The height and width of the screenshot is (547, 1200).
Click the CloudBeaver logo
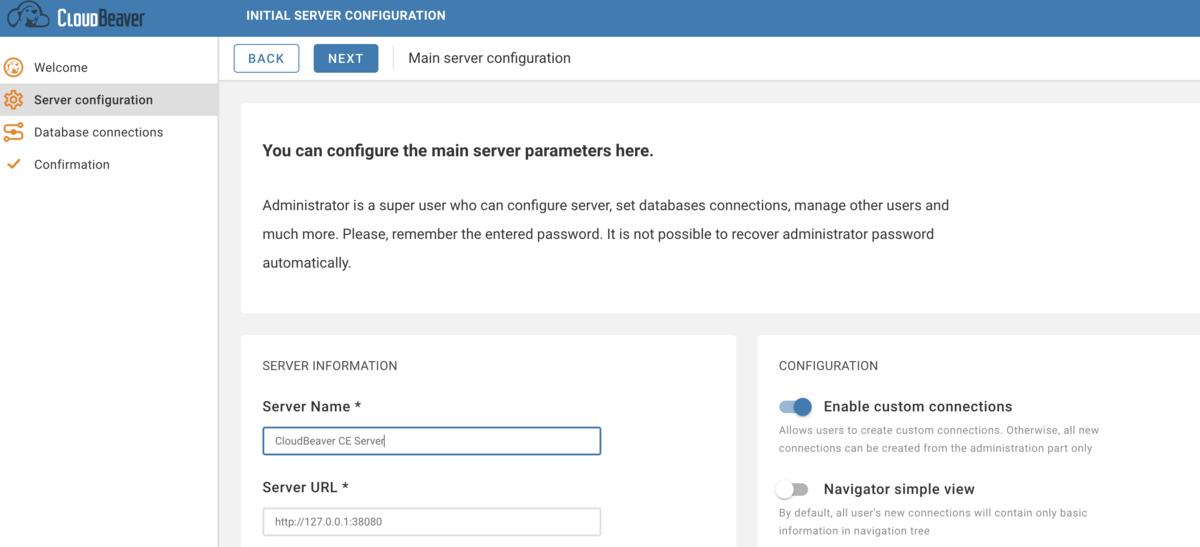click(75, 17)
